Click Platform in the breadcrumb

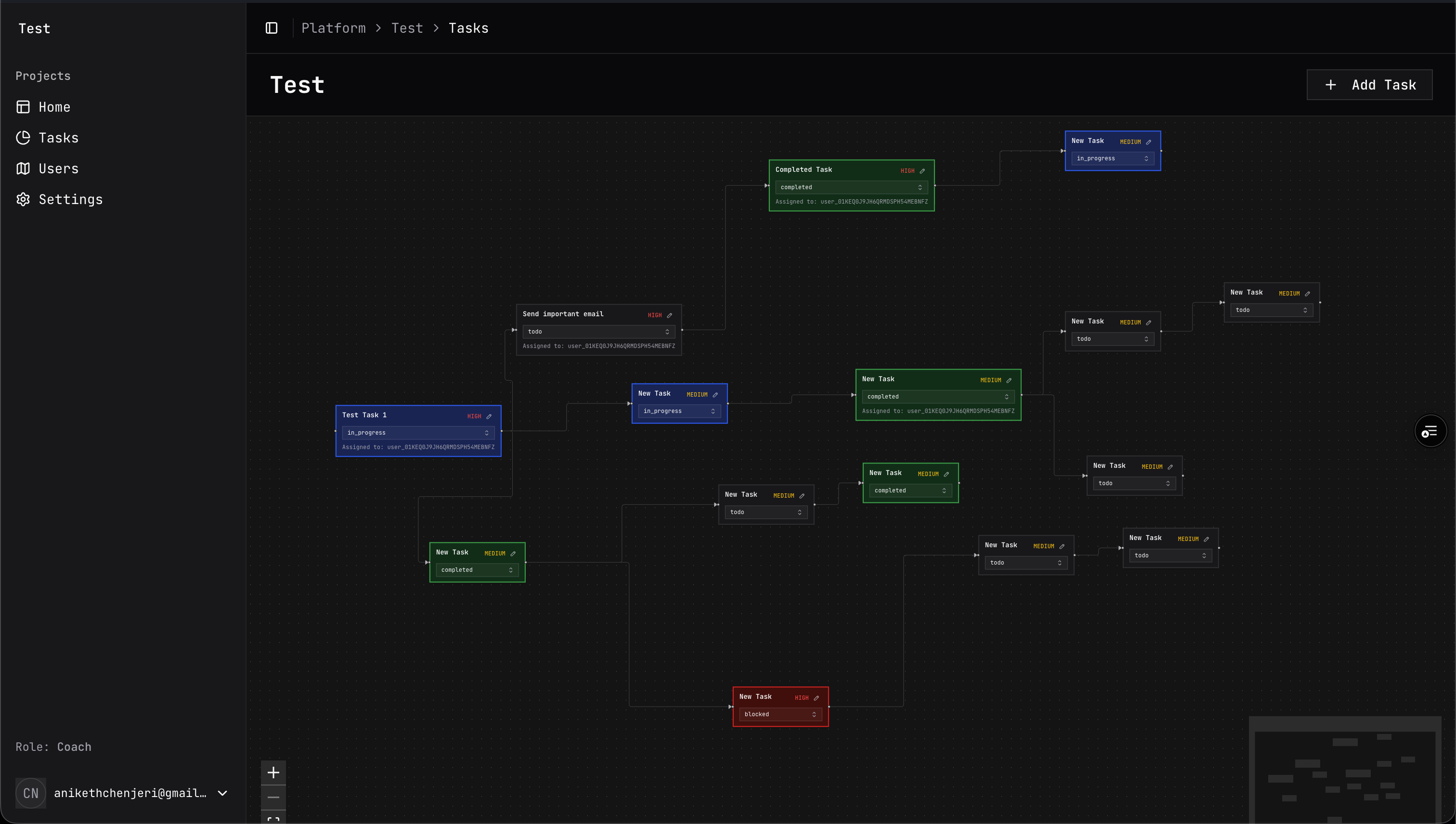[x=334, y=28]
